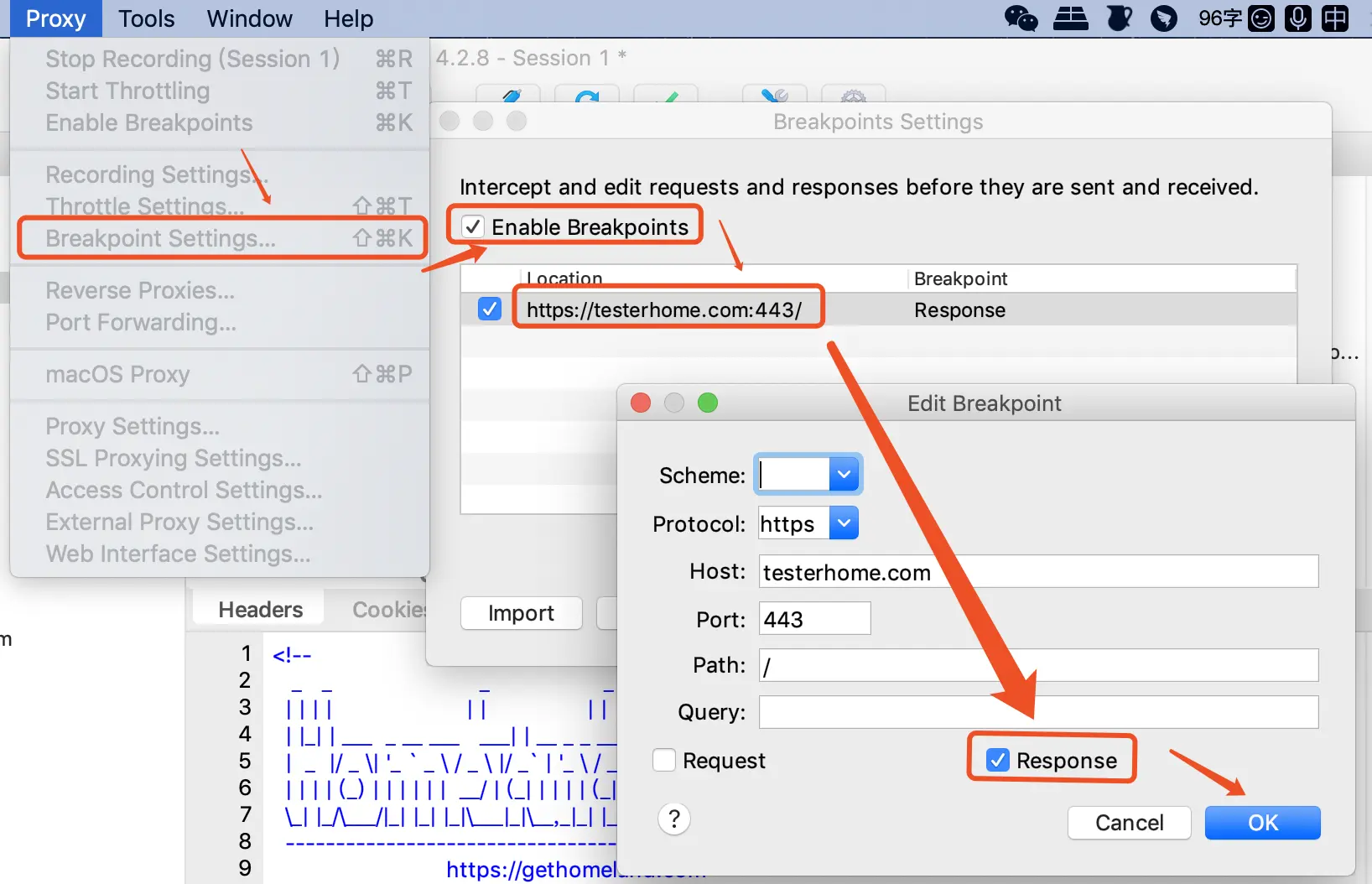Choose Stop Recording (Session 1)

coord(220,59)
